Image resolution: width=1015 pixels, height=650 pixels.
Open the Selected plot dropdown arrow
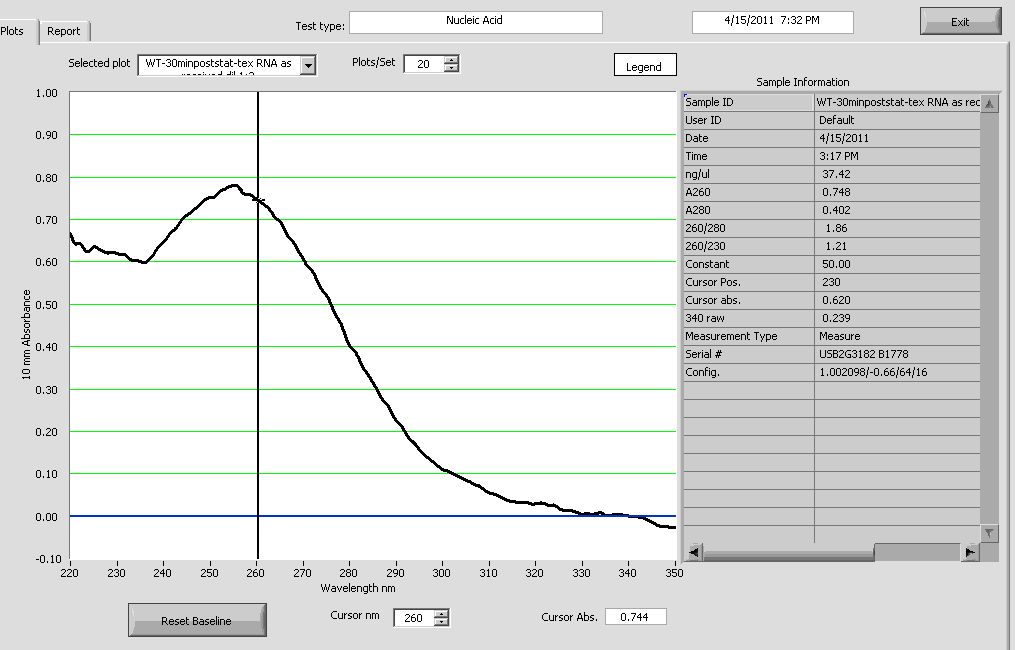[x=308, y=65]
